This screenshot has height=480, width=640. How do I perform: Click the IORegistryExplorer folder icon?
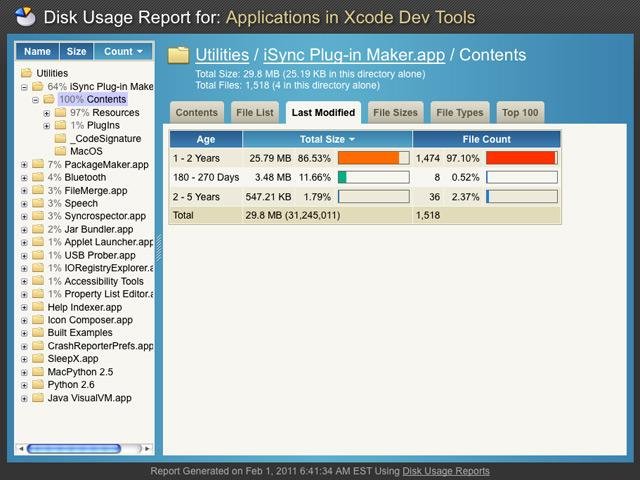pos(38,268)
